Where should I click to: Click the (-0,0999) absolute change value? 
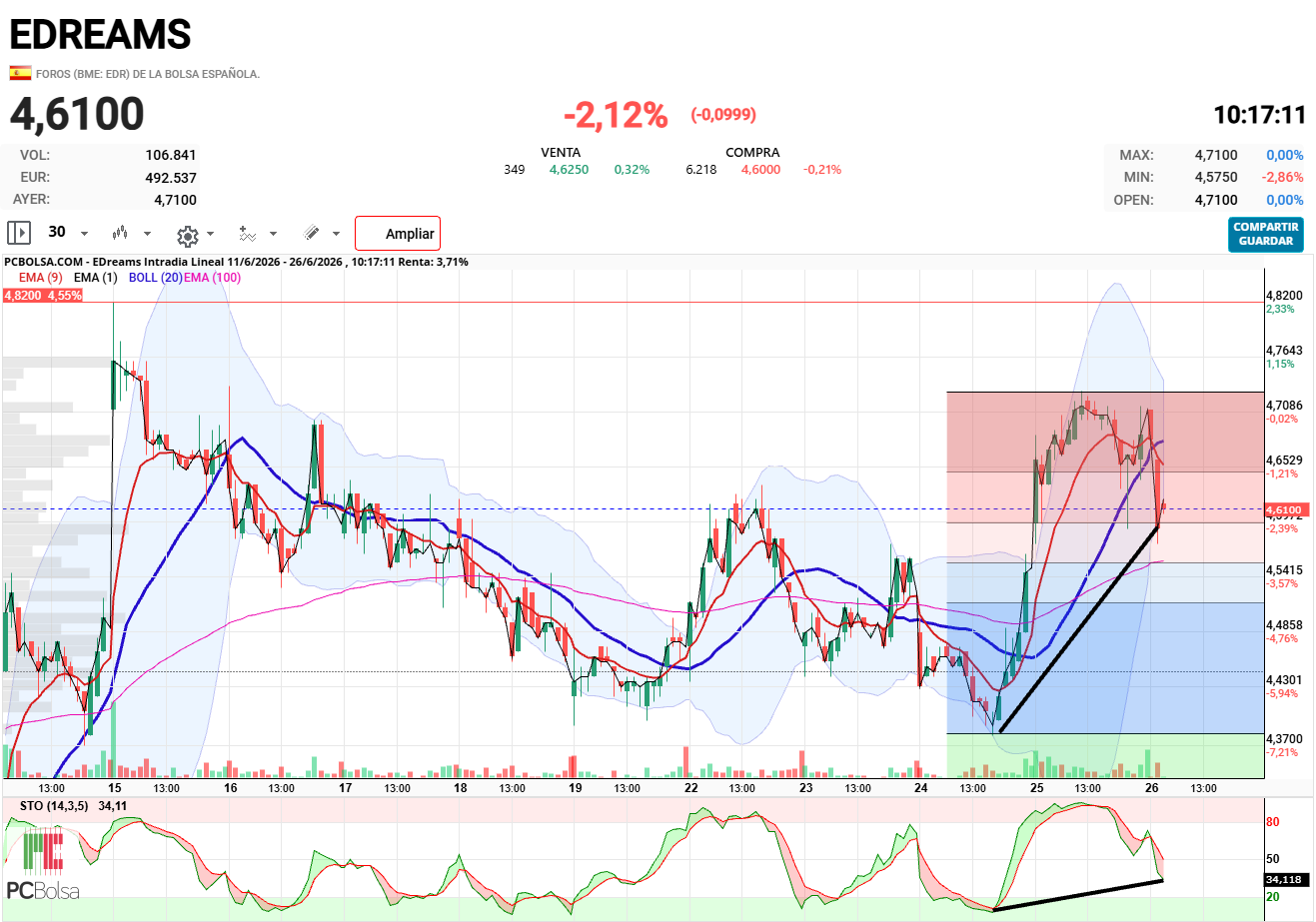[x=723, y=115]
